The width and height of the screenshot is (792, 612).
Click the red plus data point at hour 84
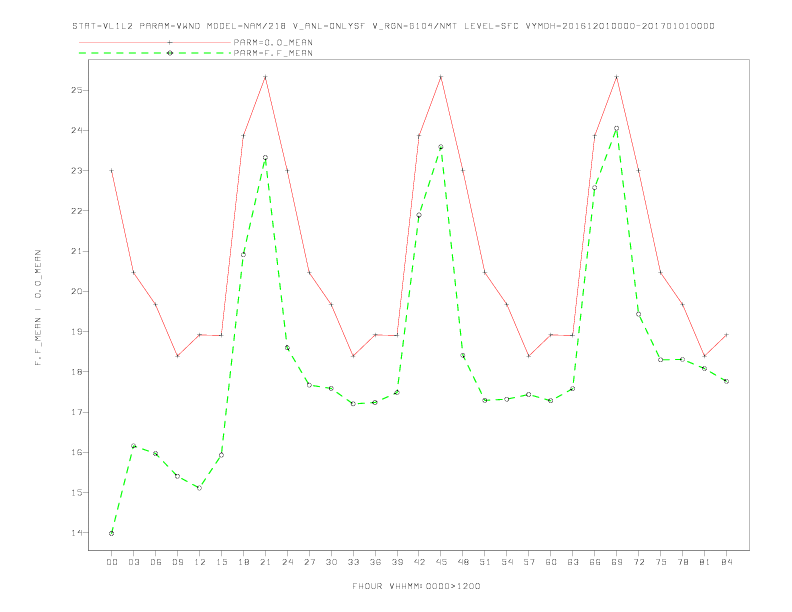726,335
